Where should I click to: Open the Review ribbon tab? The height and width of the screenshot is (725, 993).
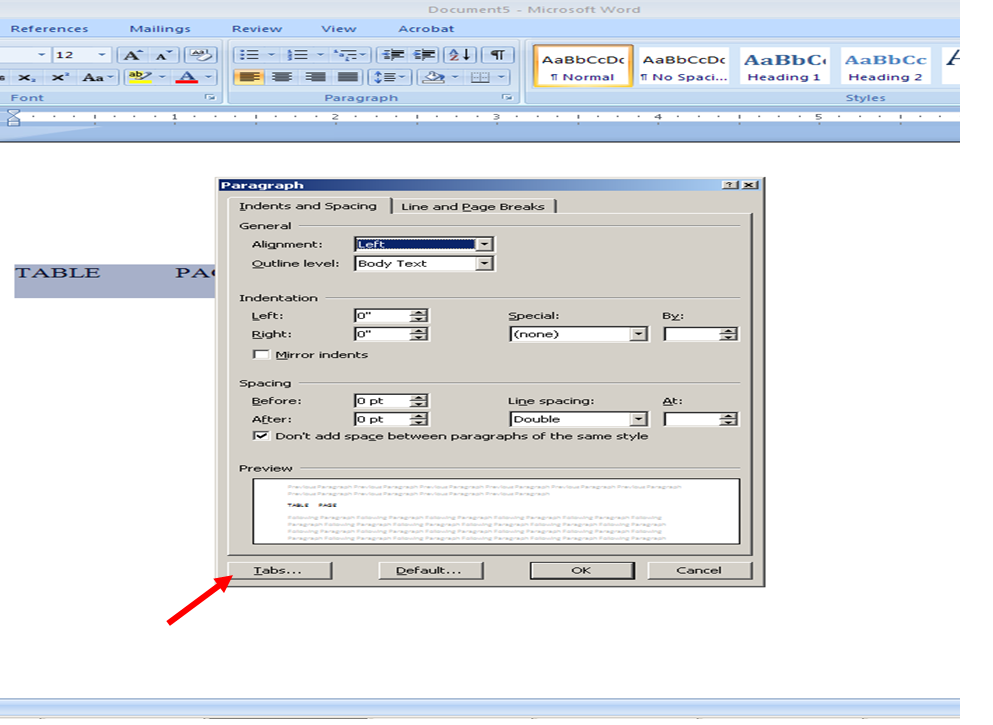256,28
